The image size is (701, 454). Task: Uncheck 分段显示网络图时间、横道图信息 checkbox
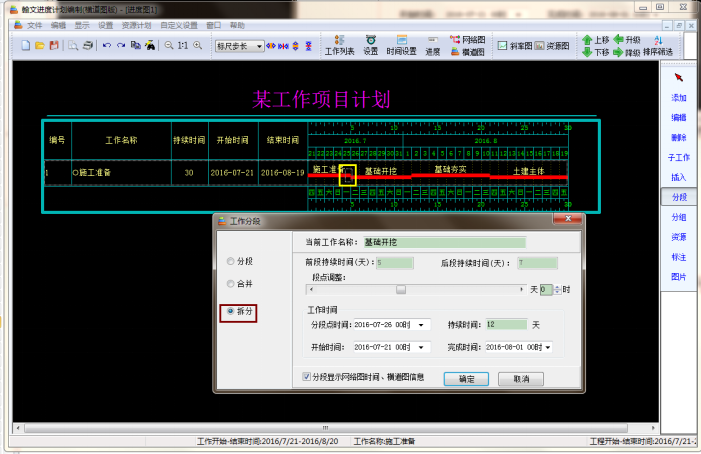tap(307, 377)
